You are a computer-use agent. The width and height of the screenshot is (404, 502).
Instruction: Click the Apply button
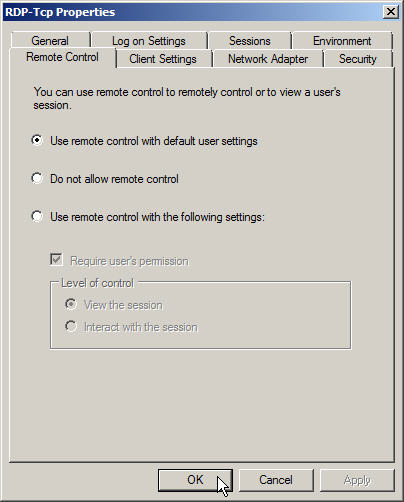coord(357,480)
